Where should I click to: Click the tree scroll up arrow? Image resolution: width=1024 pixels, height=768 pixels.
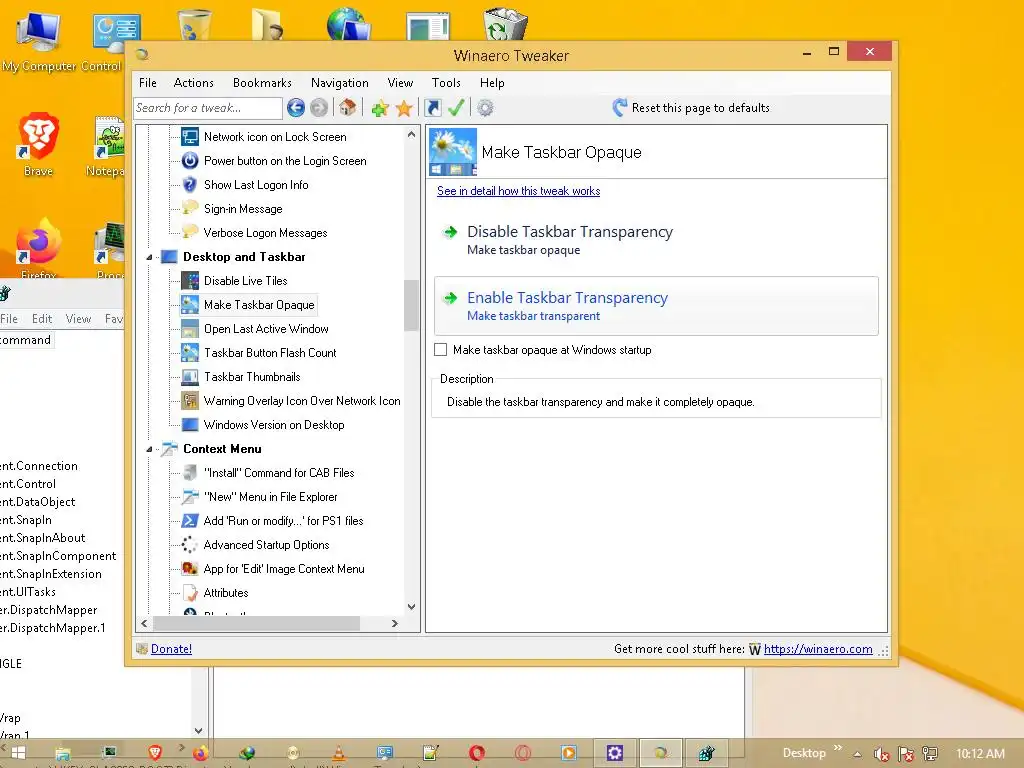[411, 135]
